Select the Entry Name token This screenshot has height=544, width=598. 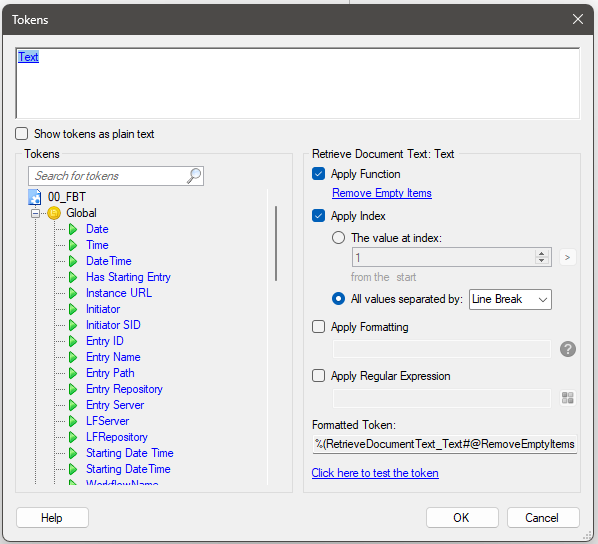pos(113,357)
